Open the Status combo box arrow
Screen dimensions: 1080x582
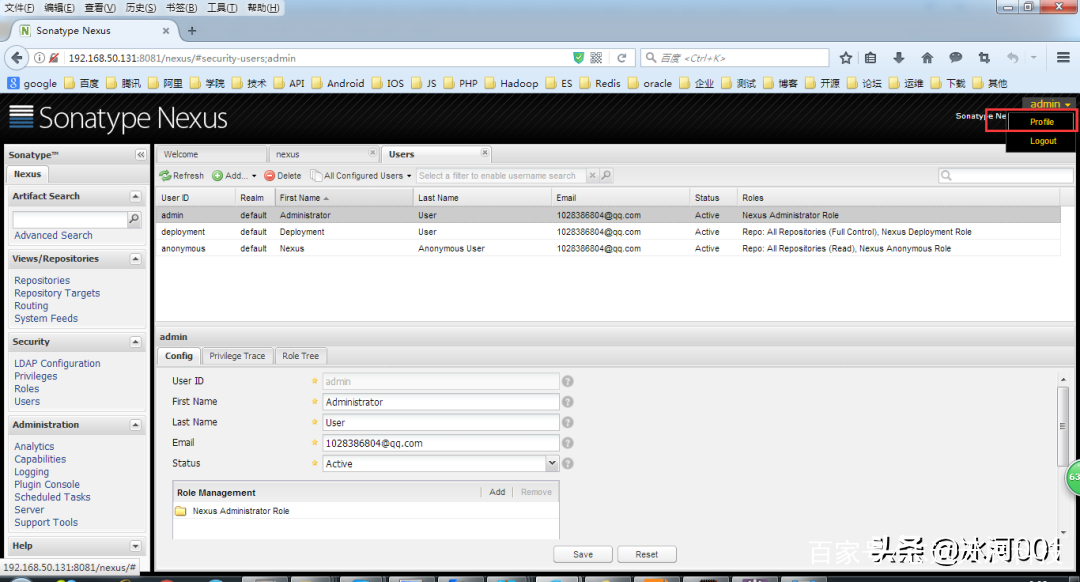click(552, 464)
